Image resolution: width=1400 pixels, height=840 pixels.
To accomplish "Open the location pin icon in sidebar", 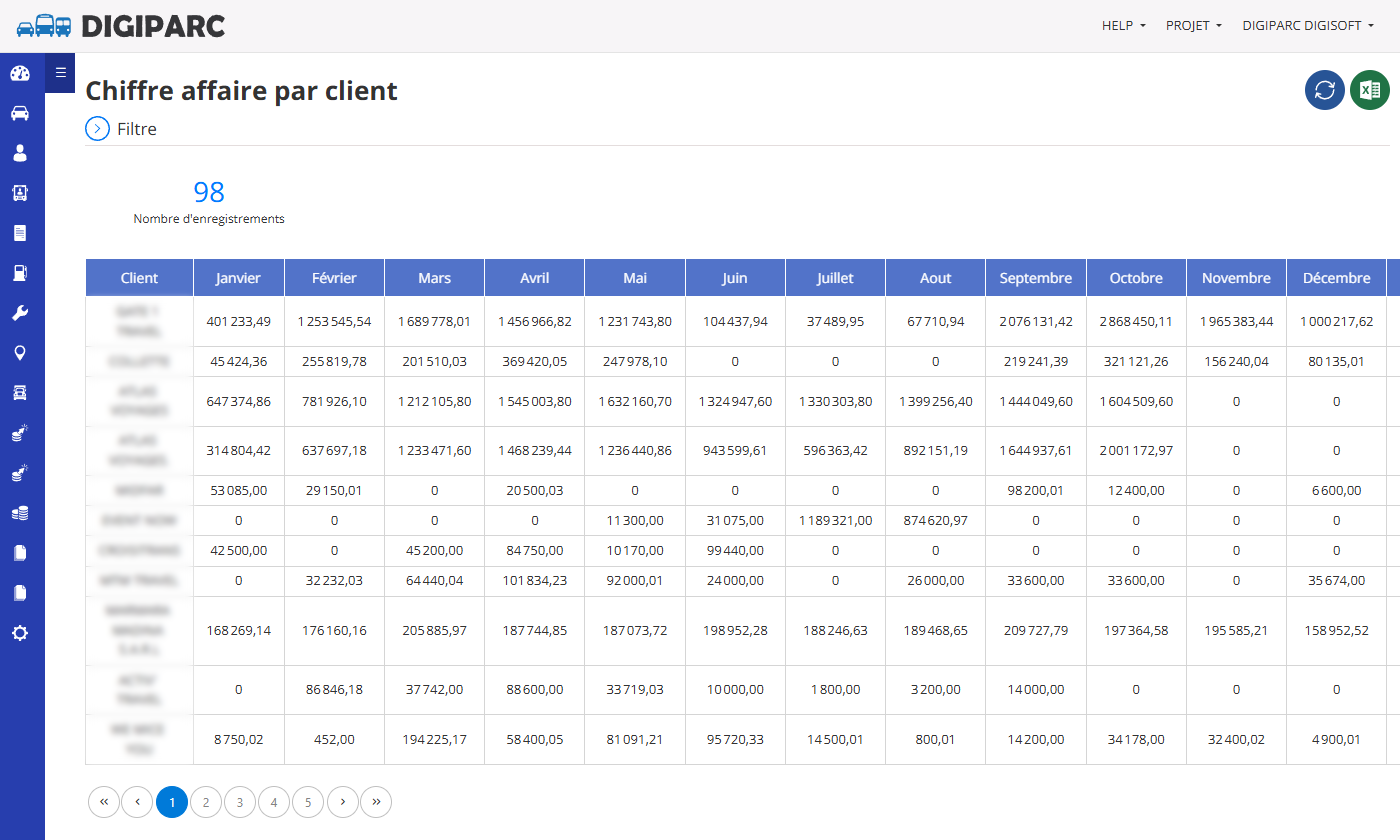I will click(x=20, y=353).
